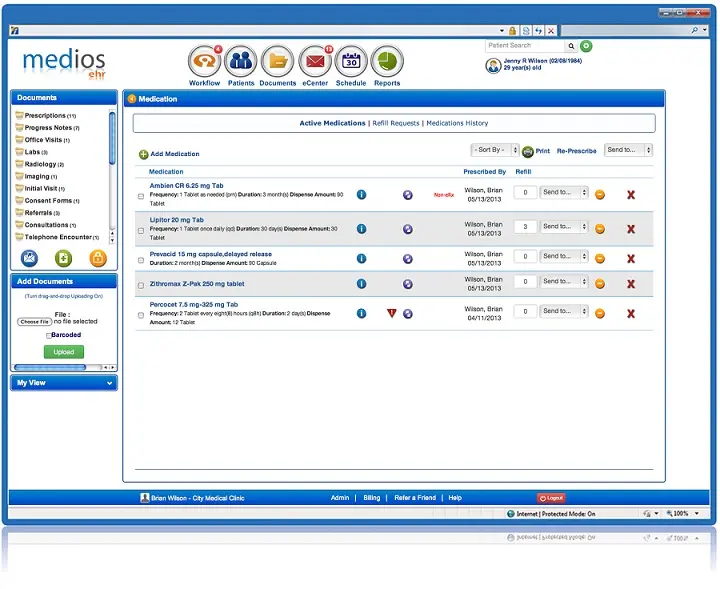Show info for Lipitor 20 mg Tab
Image resolution: width=720 pixels, height=589 pixels.
[361, 229]
